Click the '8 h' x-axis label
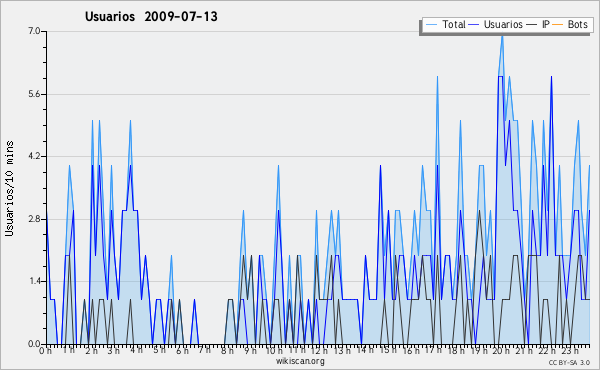 [x=227, y=350]
